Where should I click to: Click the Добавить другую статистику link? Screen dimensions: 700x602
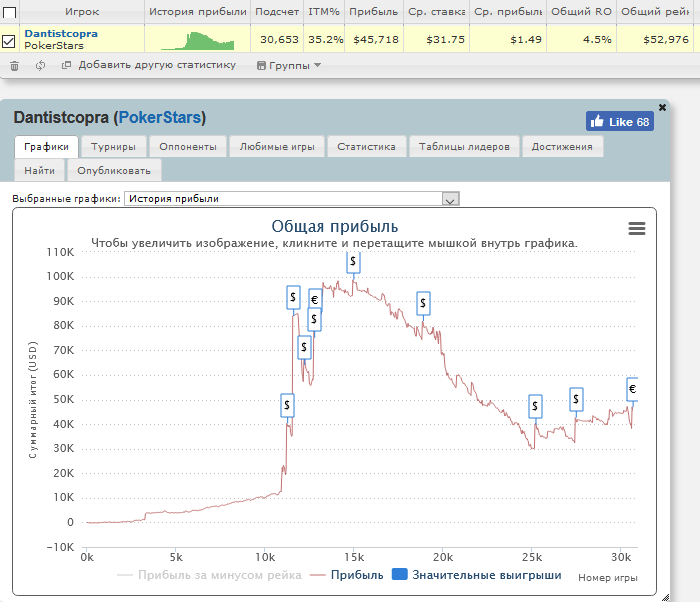[x=157, y=65]
